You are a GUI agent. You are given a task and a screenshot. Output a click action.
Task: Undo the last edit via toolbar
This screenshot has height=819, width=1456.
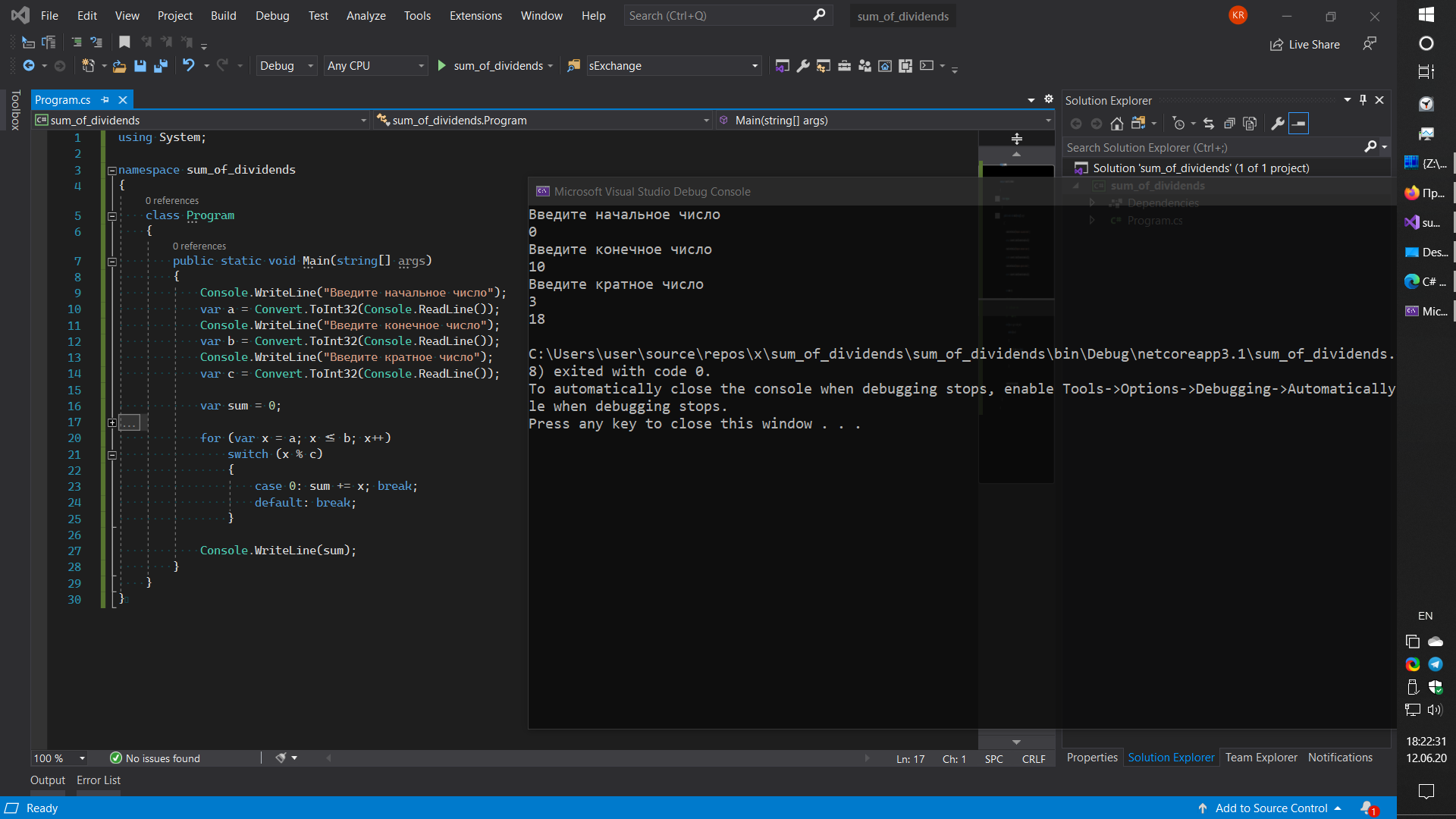pyautogui.click(x=189, y=66)
